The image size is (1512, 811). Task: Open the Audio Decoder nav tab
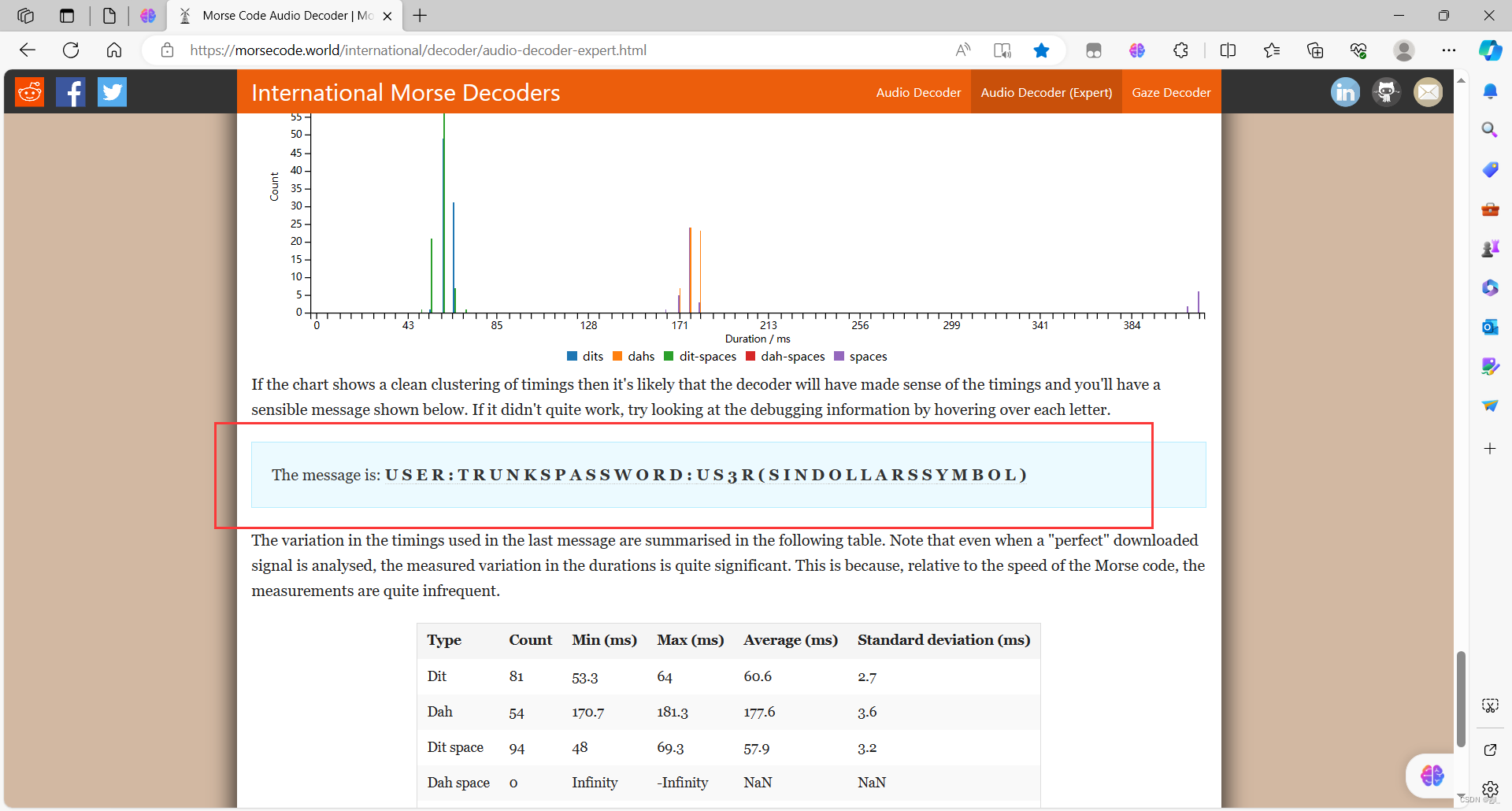918,92
